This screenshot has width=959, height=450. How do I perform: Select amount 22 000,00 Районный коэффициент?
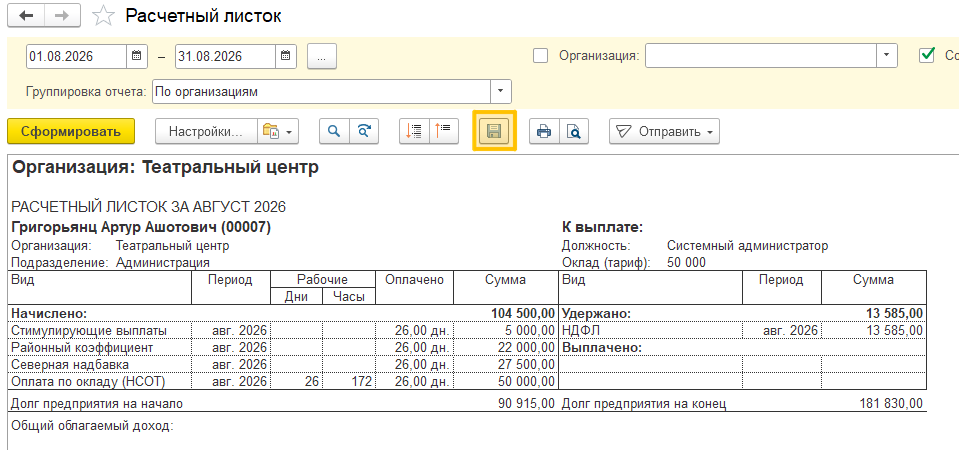[x=526, y=347]
